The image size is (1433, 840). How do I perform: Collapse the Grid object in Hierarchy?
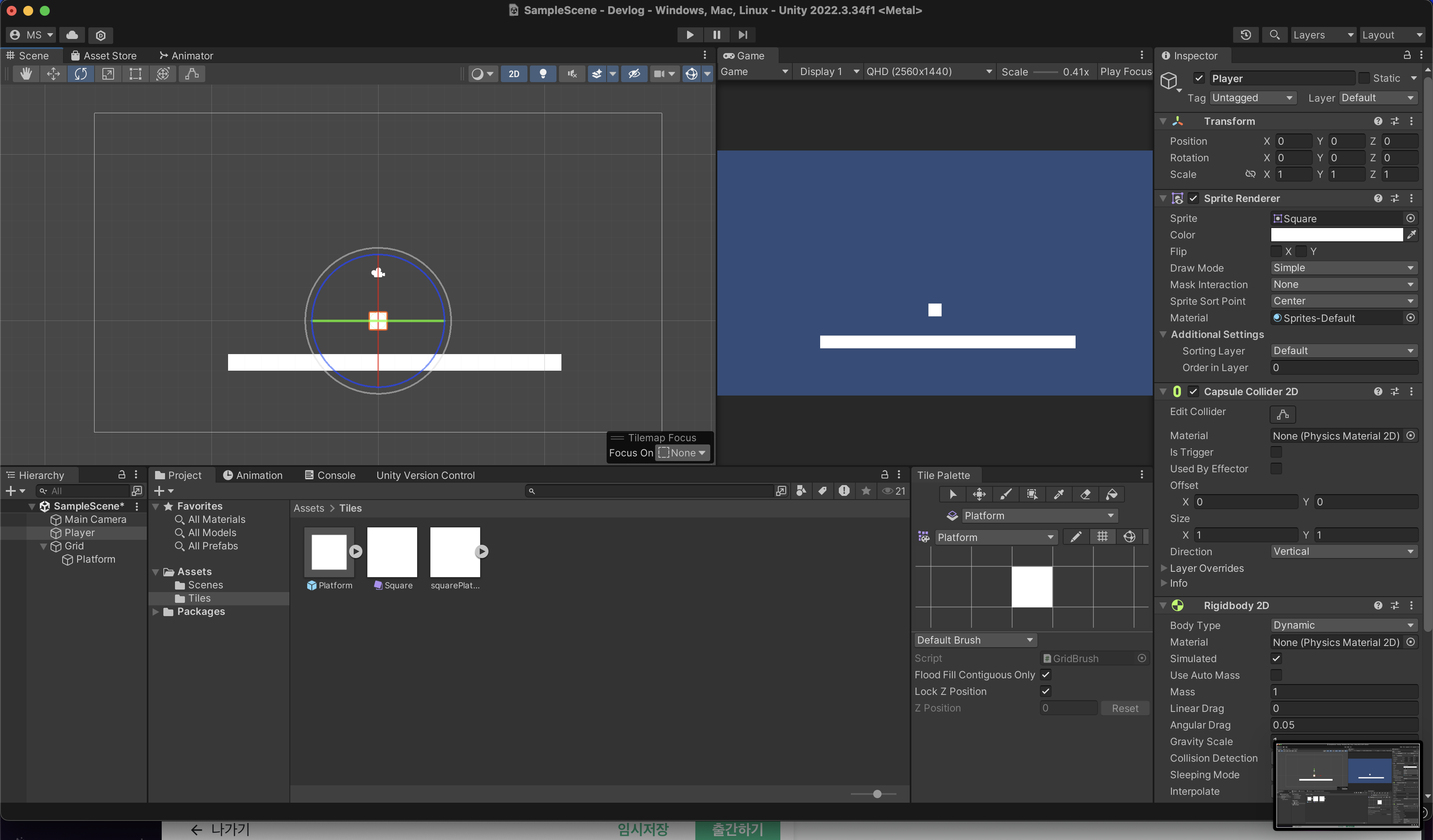43,546
